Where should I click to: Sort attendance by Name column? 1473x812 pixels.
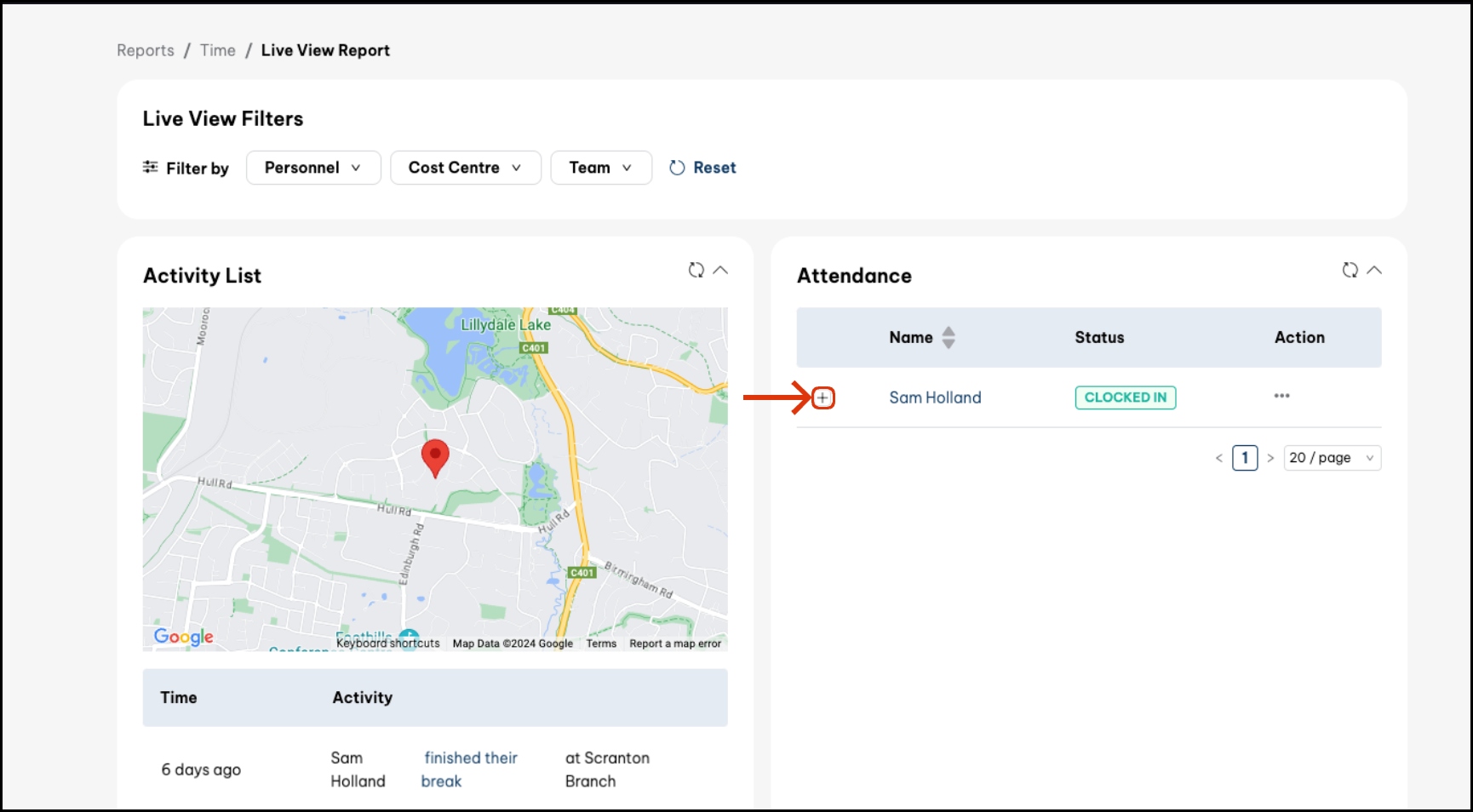point(948,338)
